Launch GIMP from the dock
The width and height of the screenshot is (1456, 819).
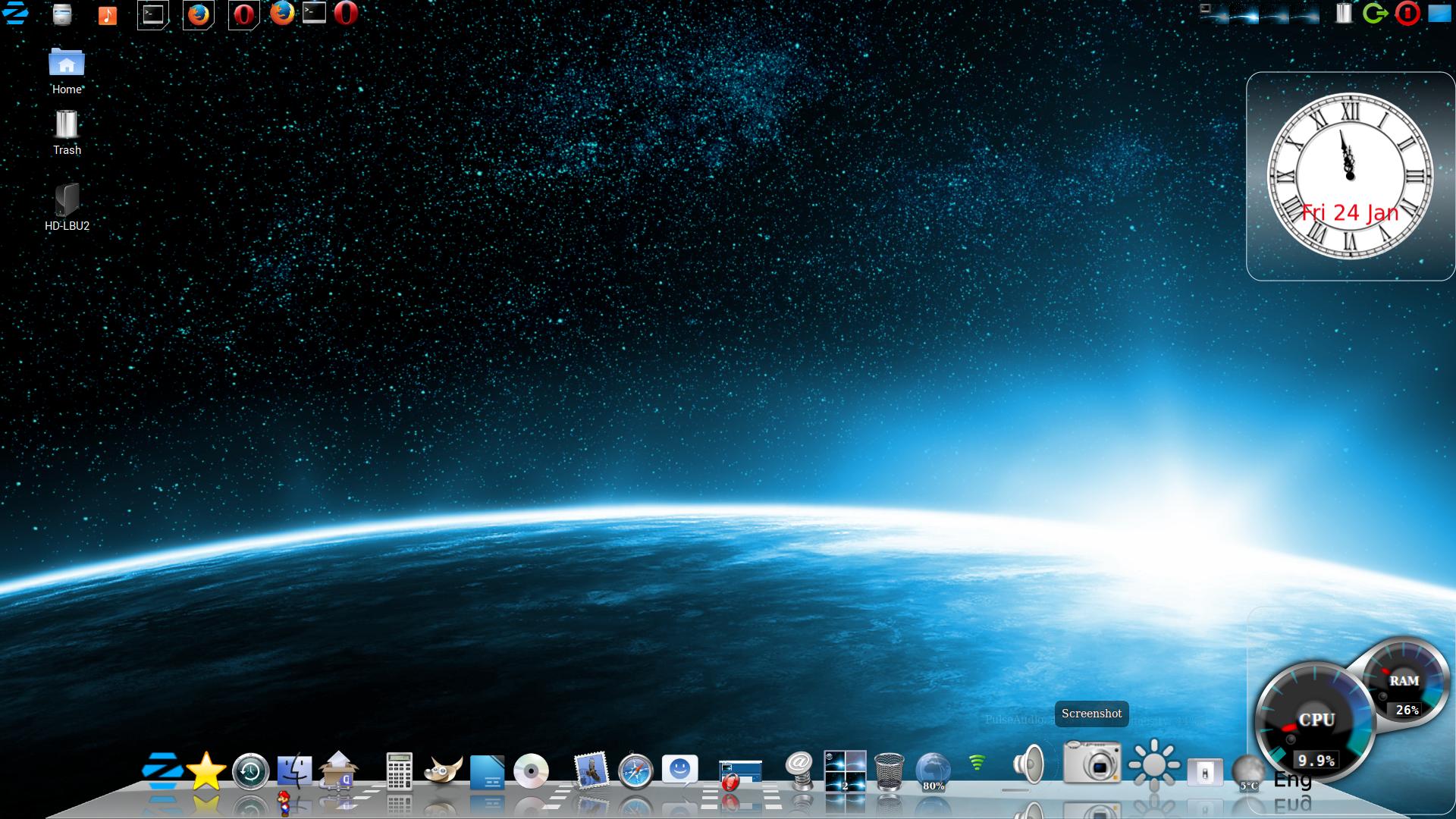443,771
